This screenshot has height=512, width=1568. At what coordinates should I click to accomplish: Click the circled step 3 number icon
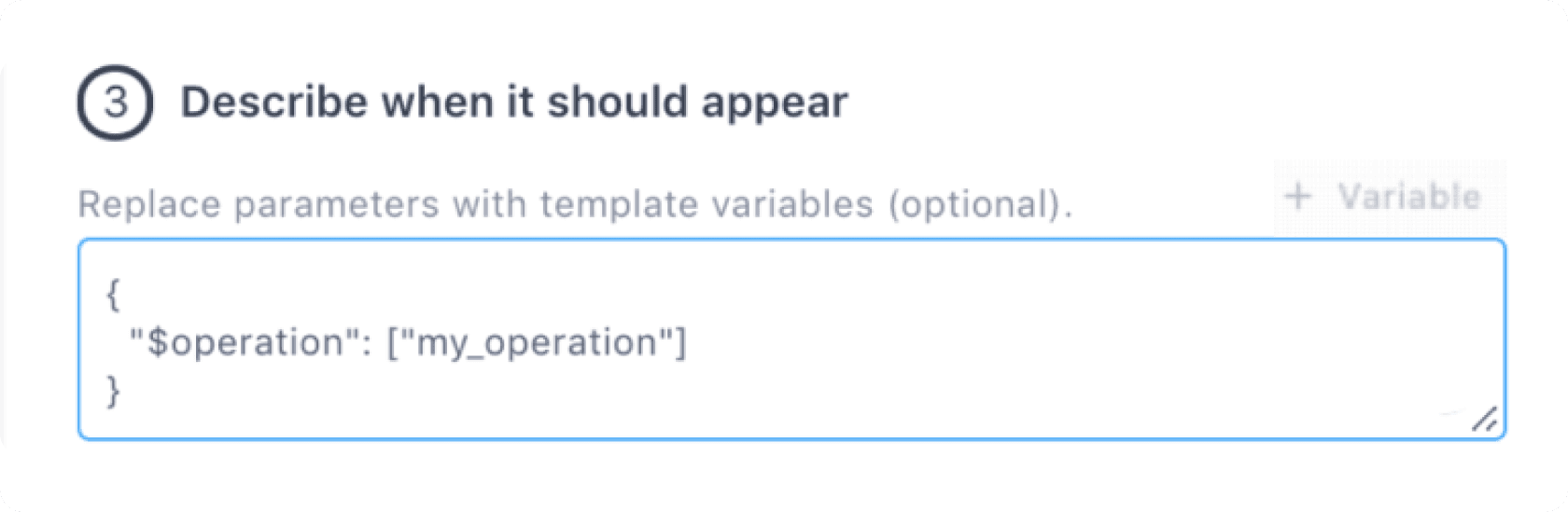coord(115,102)
